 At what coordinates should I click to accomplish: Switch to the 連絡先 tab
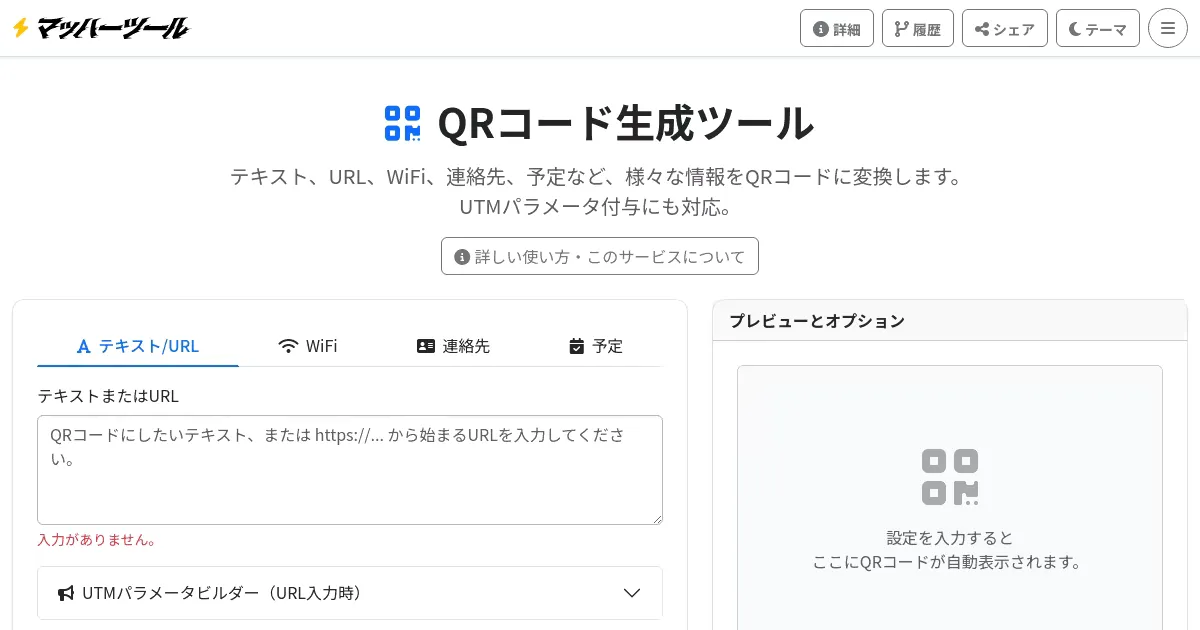tap(453, 346)
